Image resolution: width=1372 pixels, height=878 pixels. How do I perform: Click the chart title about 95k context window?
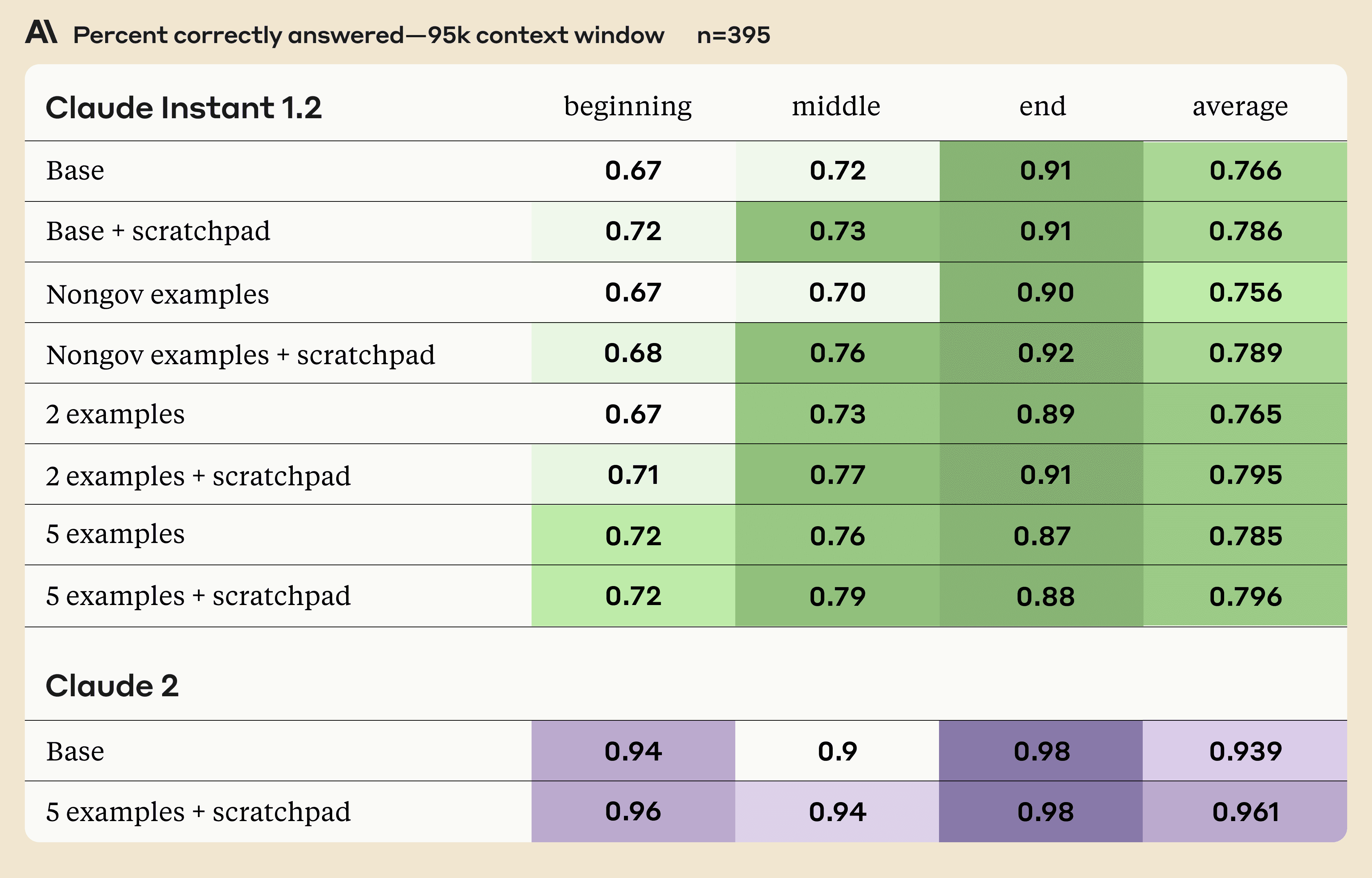point(368,35)
